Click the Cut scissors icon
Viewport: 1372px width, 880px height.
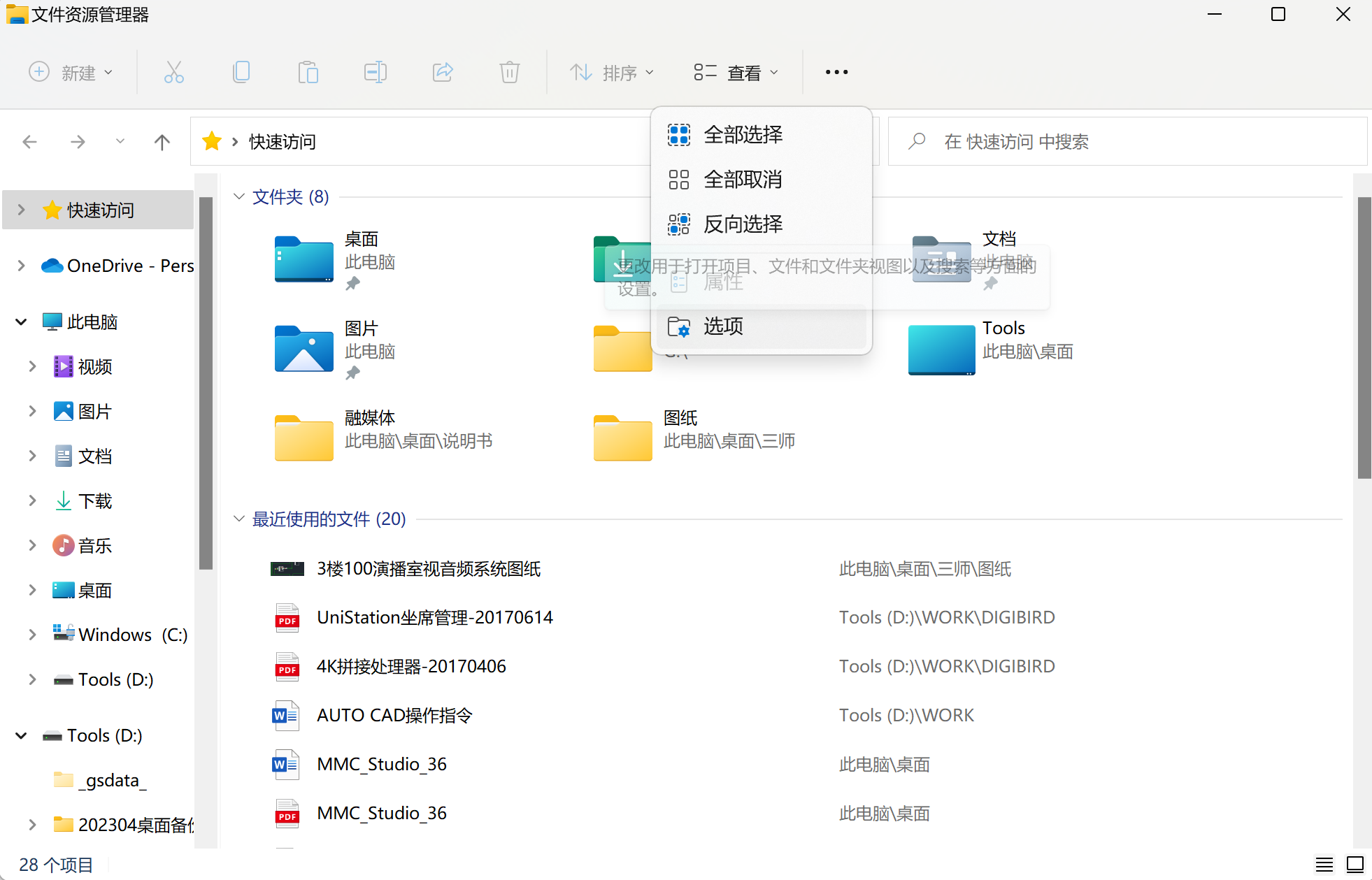pyautogui.click(x=174, y=72)
